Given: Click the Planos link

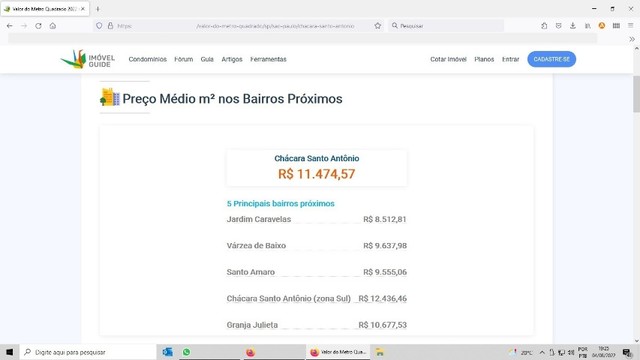Looking at the screenshot, I should (484, 59).
